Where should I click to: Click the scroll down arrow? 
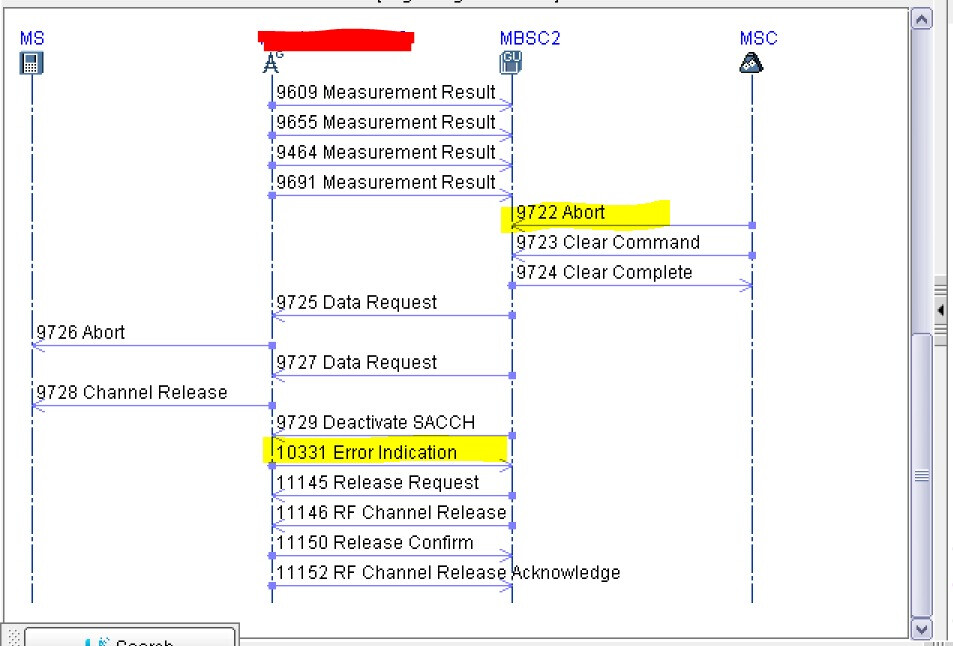click(x=921, y=628)
